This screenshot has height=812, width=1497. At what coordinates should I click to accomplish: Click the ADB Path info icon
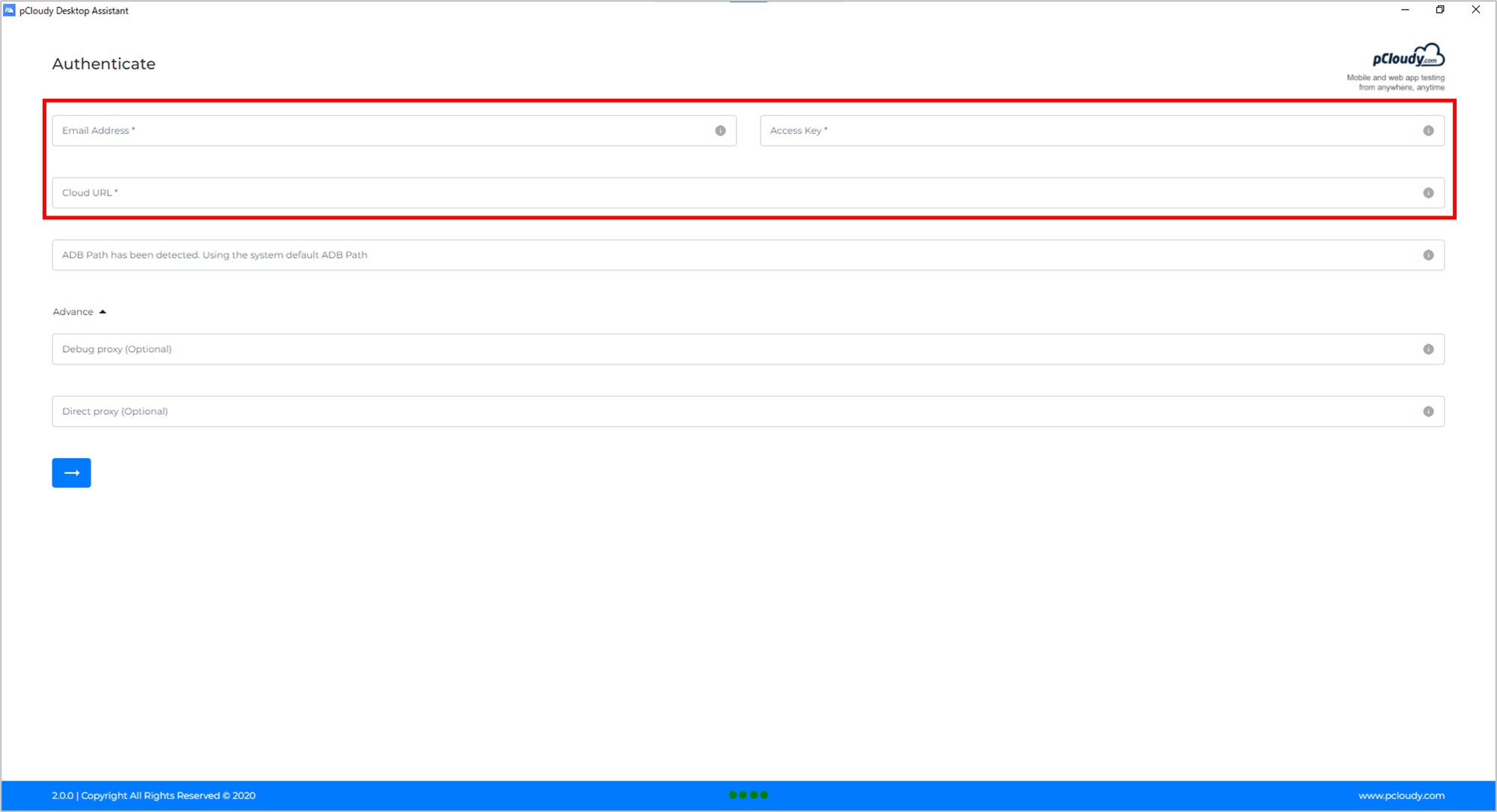[1428, 254]
